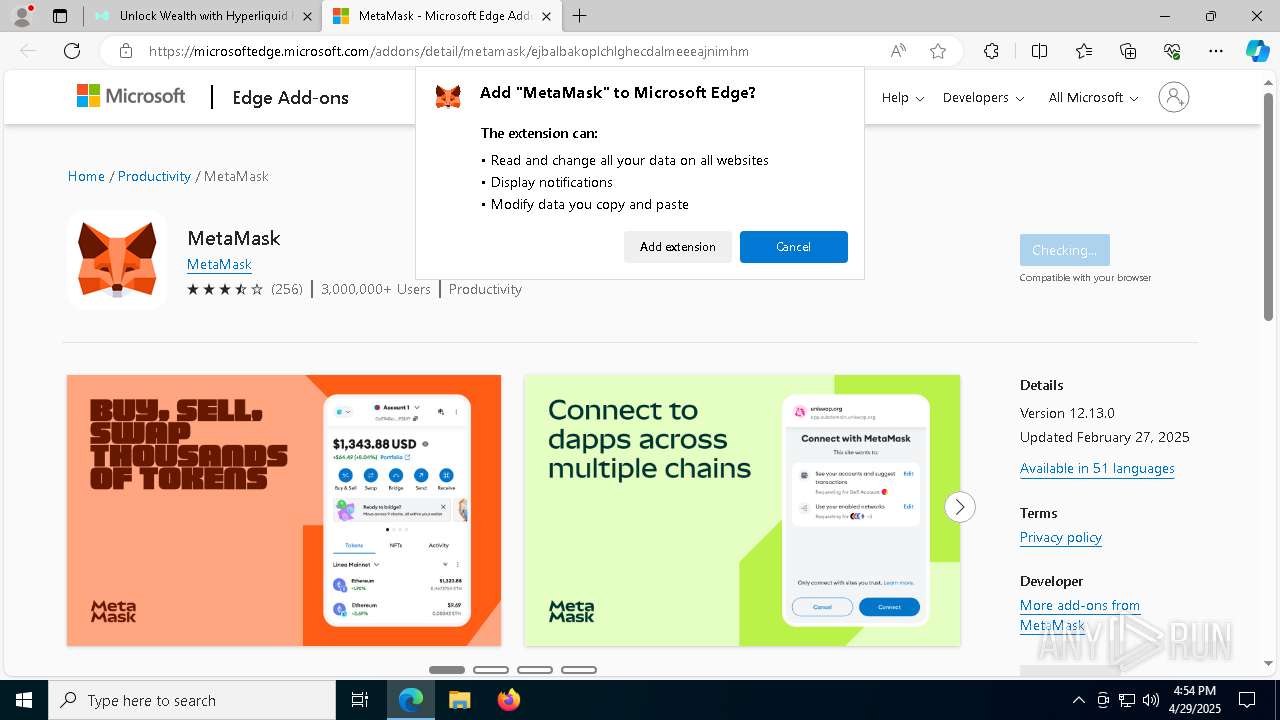Add page to favorites star icon
1280x720 pixels.
click(x=938, y=51)
